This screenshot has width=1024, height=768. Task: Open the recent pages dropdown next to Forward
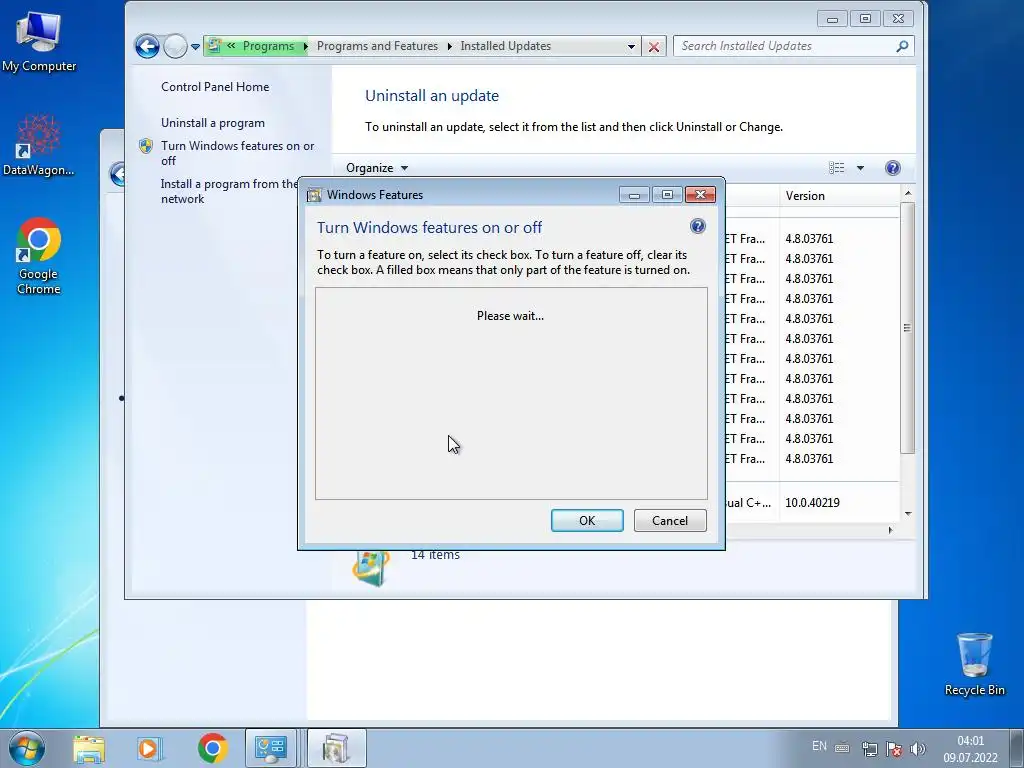(x=195, y=47)
